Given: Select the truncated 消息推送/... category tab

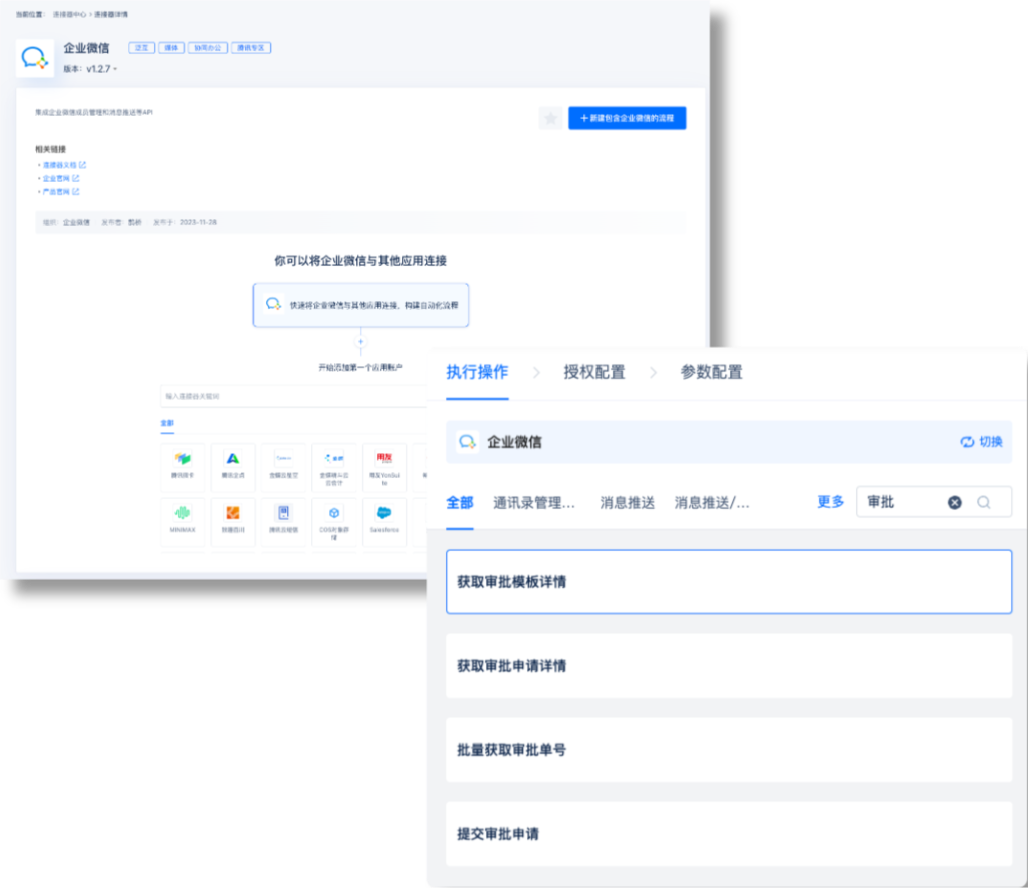Looking at the screenshot, I should tap(712, 503).
